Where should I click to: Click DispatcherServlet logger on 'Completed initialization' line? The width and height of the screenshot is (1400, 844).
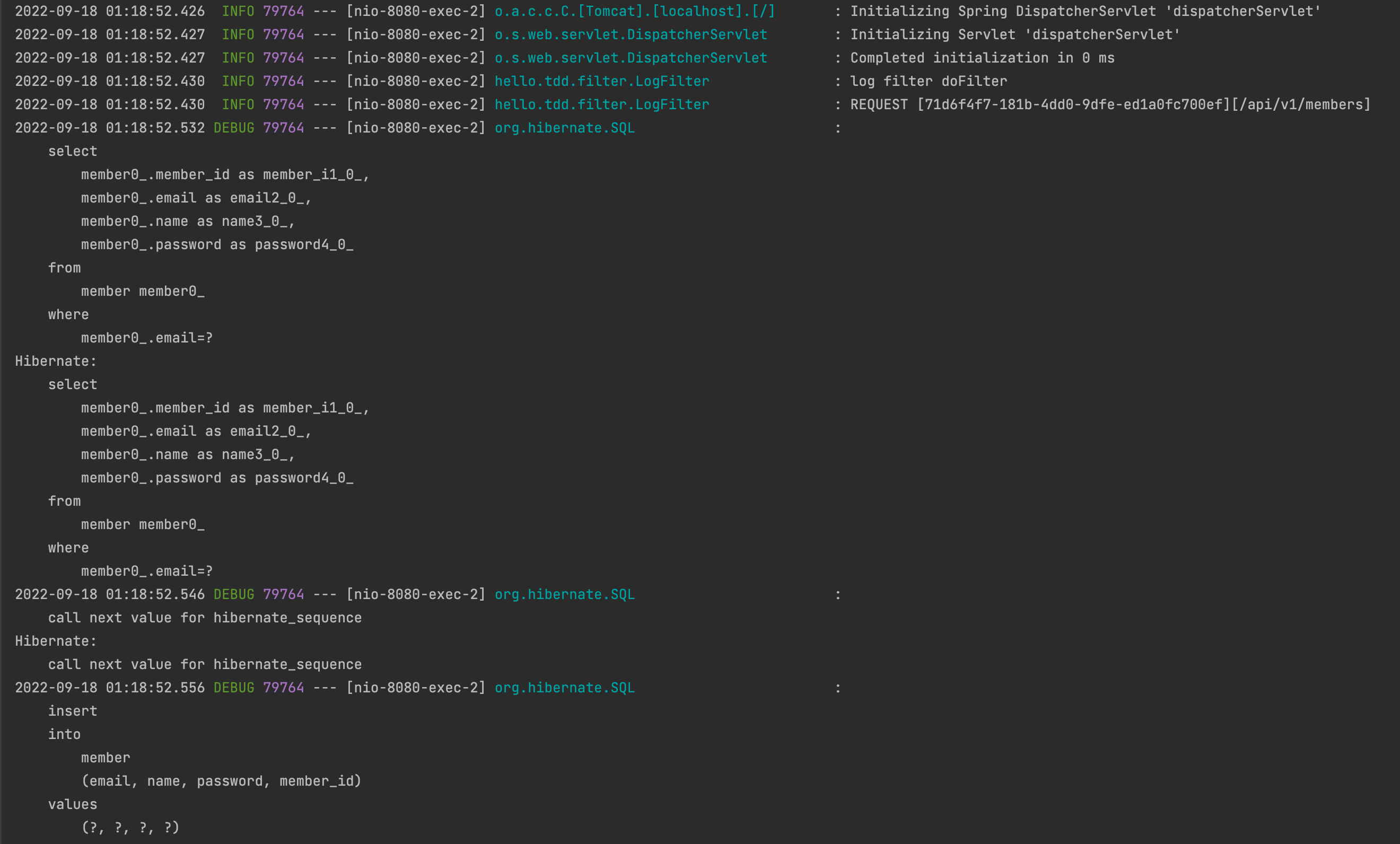631,58
